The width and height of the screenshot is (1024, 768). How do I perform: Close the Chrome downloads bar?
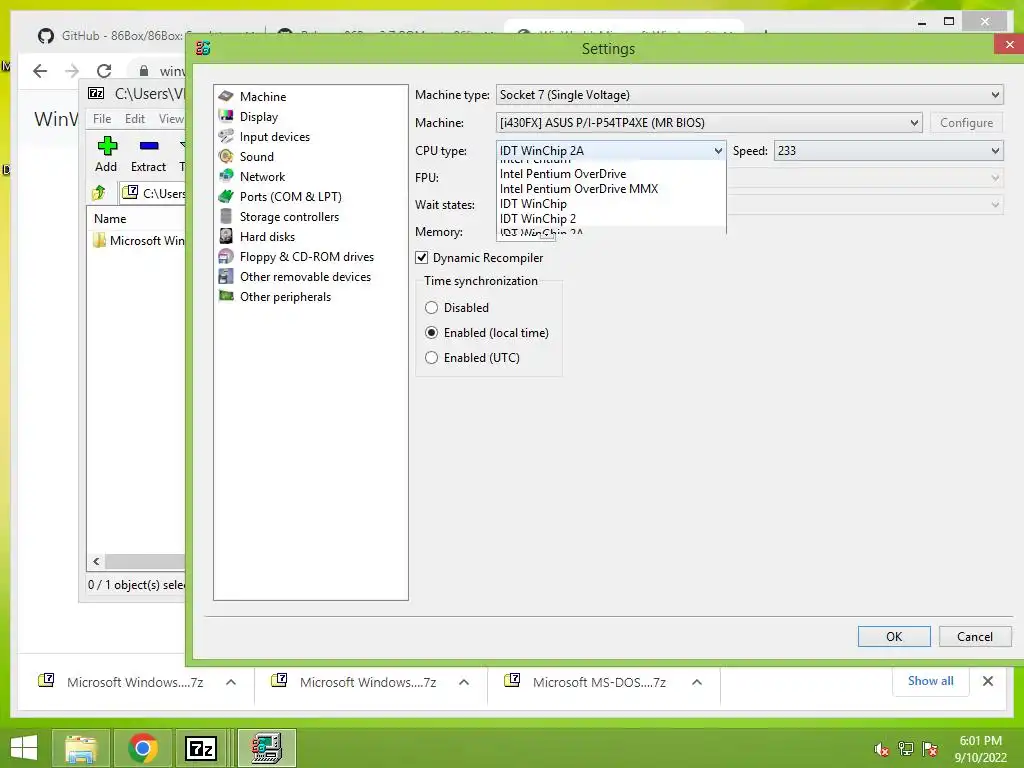coord(988,681)
